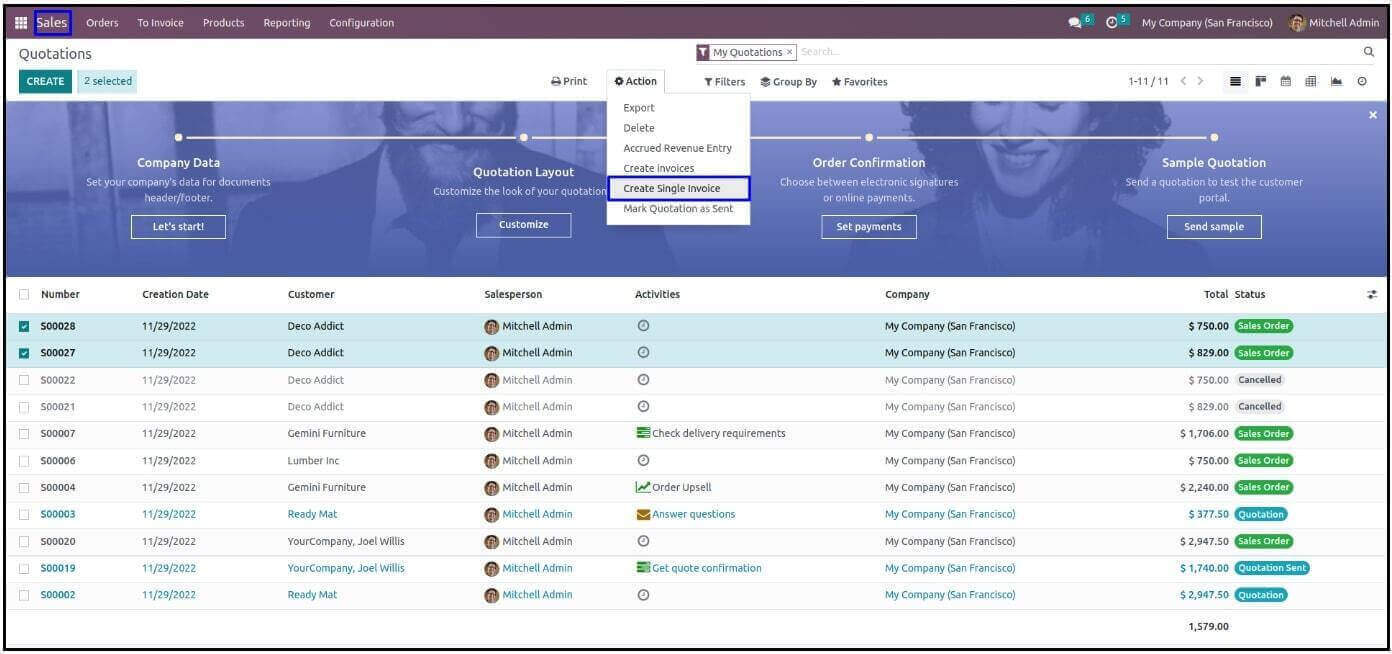
Task: Check the S00004 row checkbox
Action: [24, 488]
